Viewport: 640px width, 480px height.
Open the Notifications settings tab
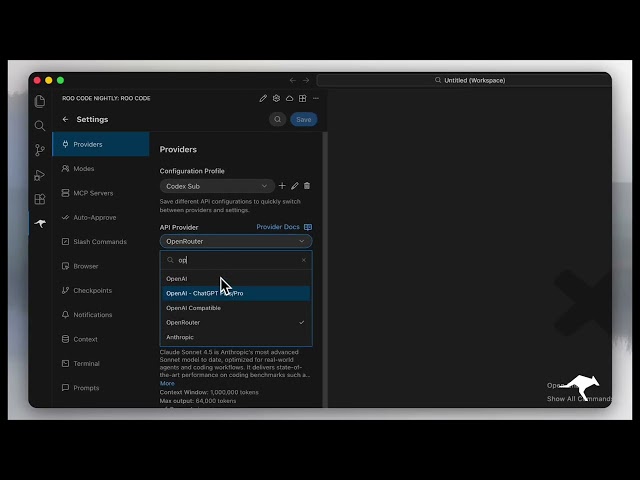point(101,315)
